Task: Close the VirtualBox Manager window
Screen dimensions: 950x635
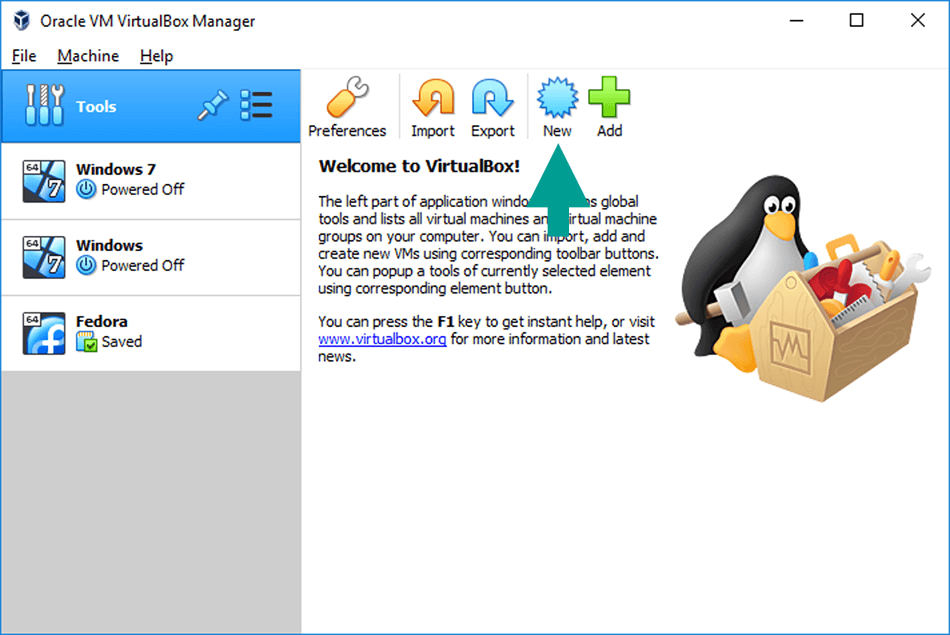Action: (x=917, y=21)
